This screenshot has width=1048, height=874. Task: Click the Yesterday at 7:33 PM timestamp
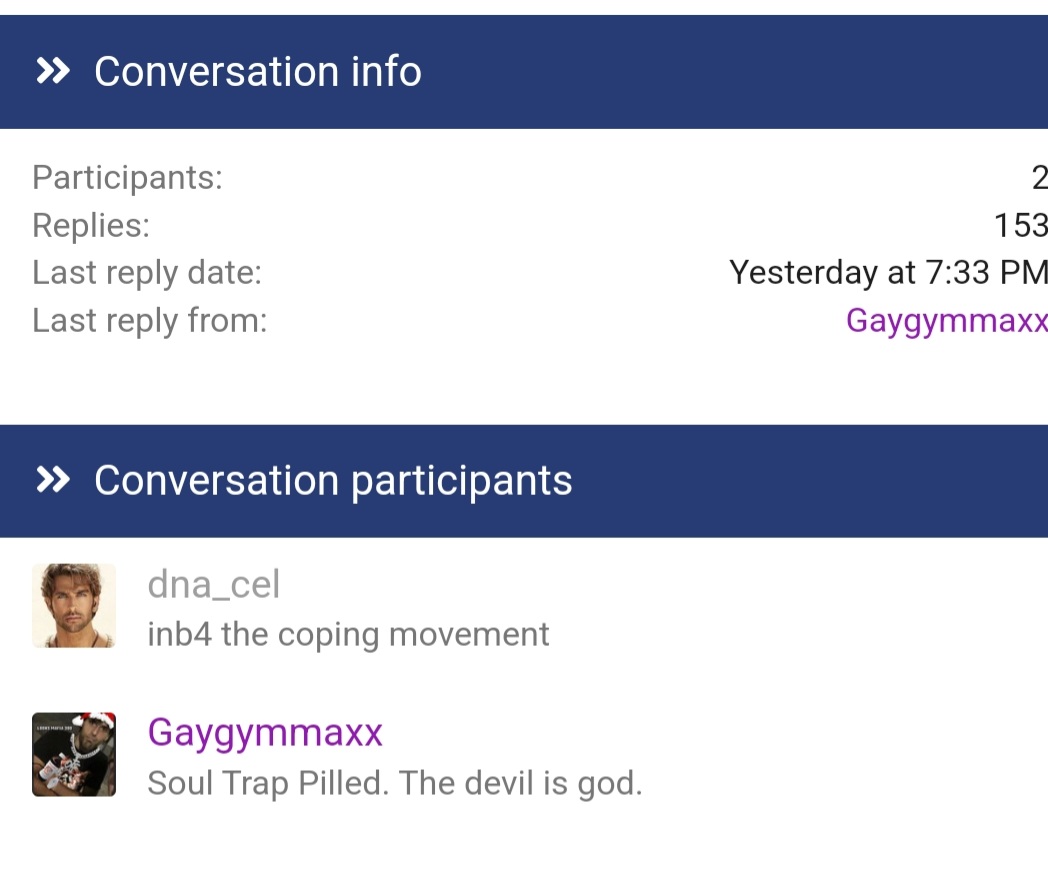click(888, 272)
